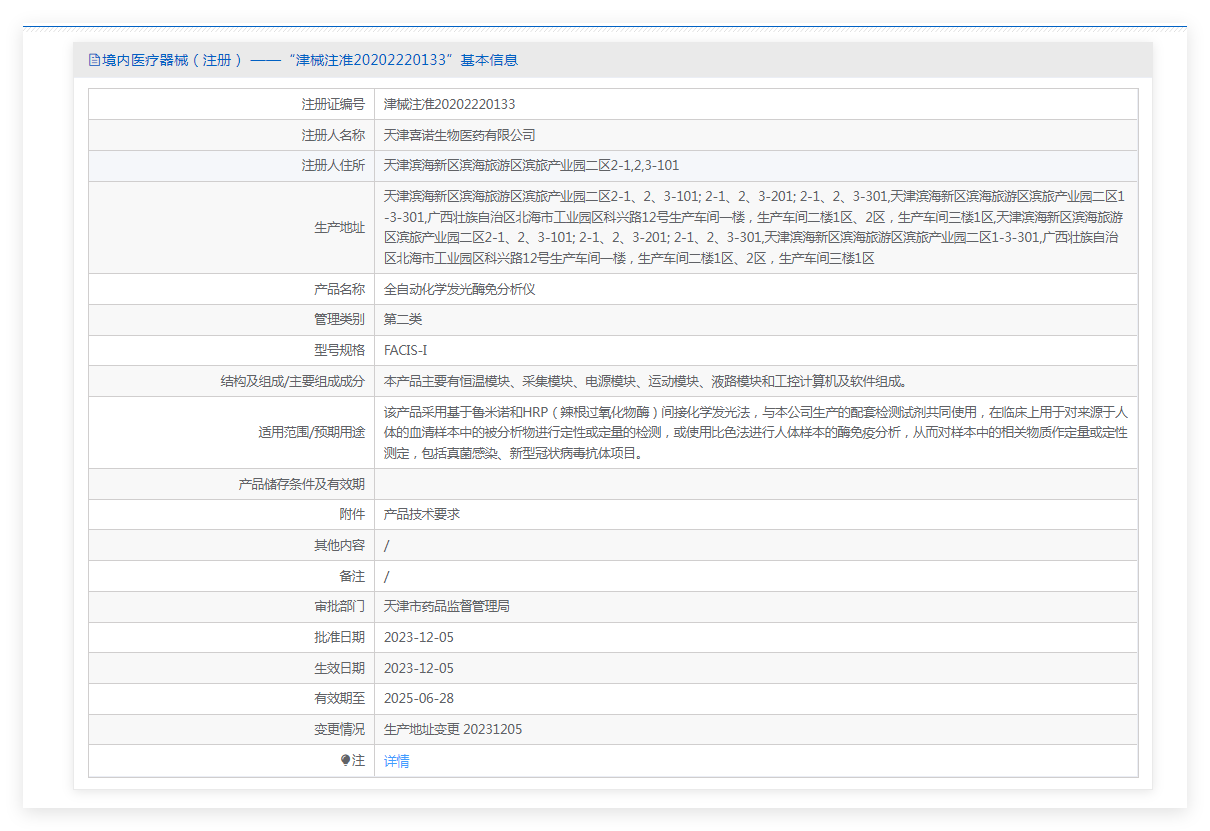Click the 适用范围/预期用途 description paragraph

755,432
